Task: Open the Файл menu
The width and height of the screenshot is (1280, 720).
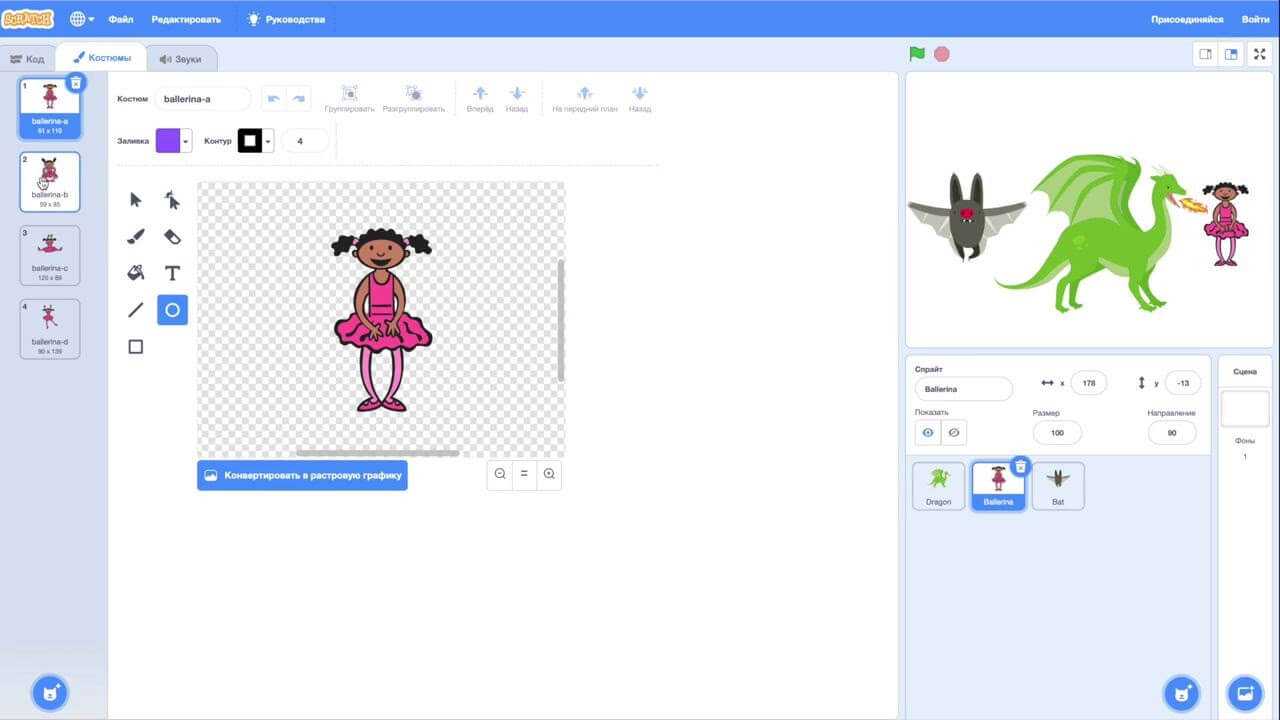Action: coord(120,19)
